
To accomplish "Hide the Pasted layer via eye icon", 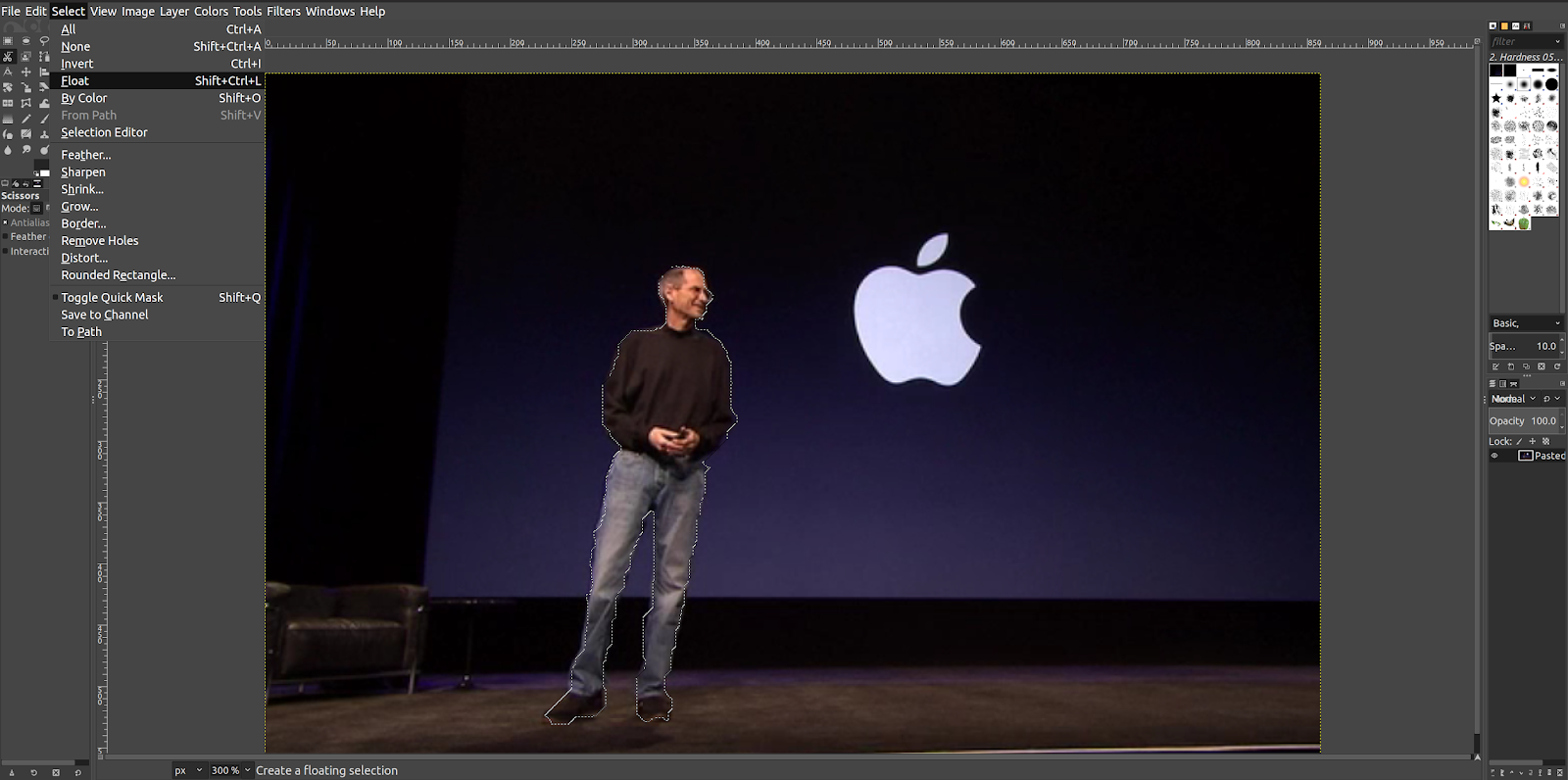I will click(x=1494, y=456).
